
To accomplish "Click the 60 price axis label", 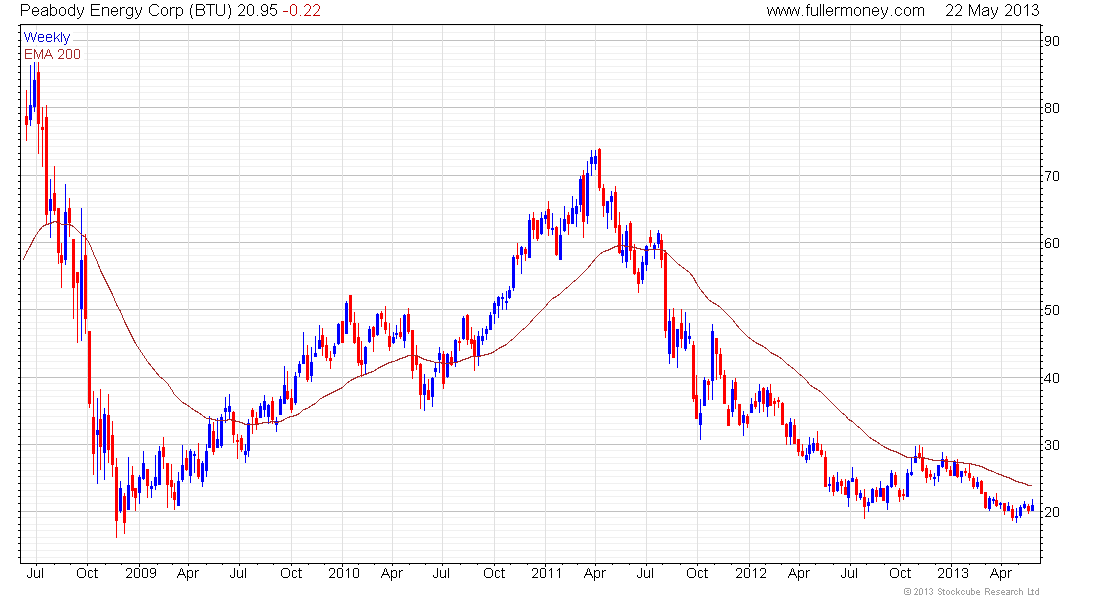I will coord(1052,243).
